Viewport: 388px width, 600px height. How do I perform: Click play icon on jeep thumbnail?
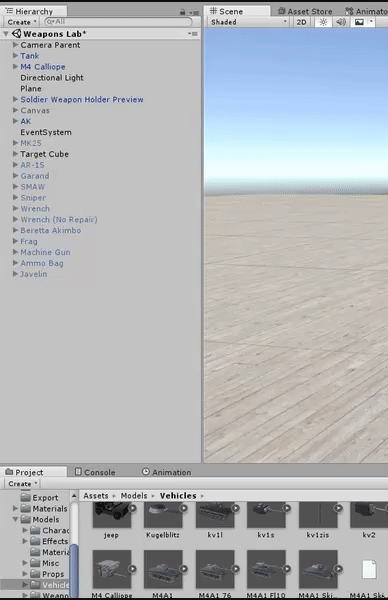click(x=132, y=508)
